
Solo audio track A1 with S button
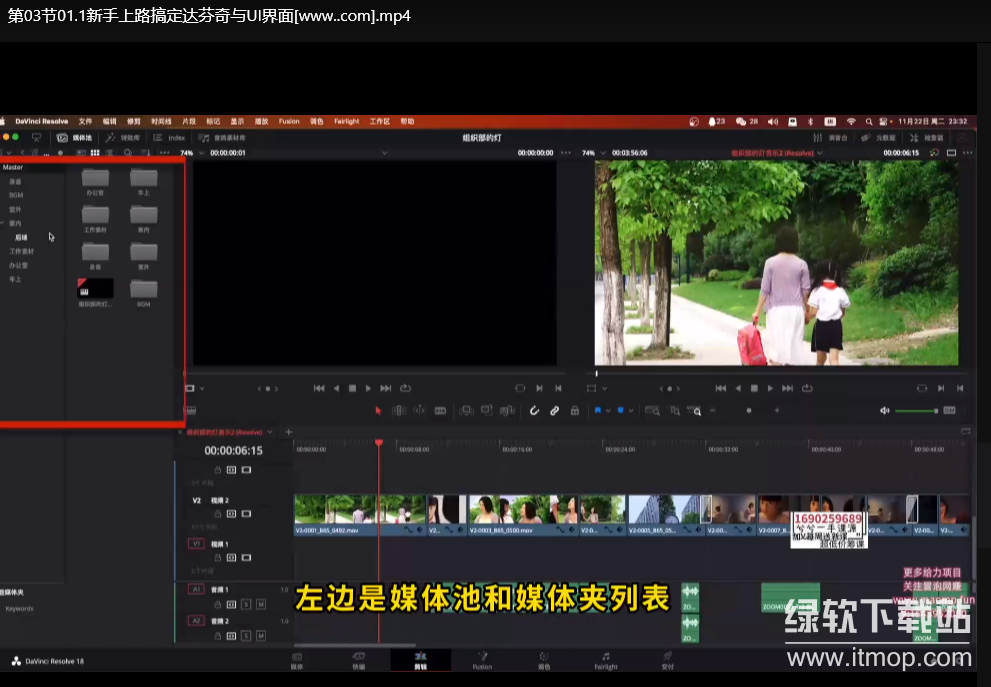(246, 604)
